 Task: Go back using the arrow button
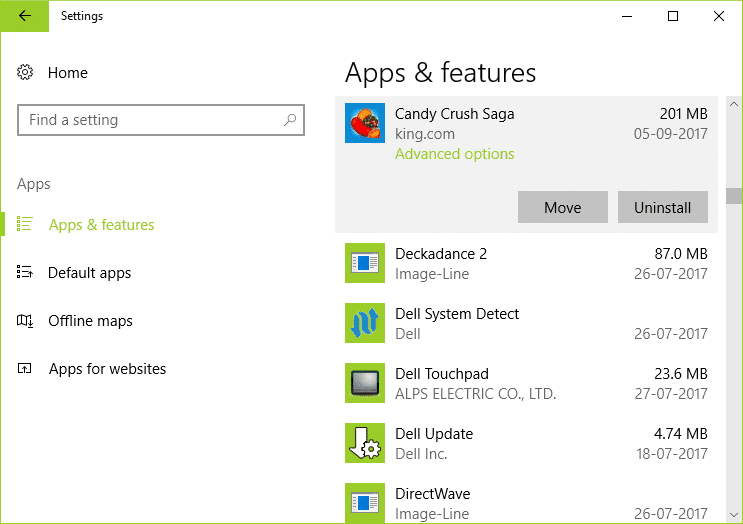click(25, 16)
